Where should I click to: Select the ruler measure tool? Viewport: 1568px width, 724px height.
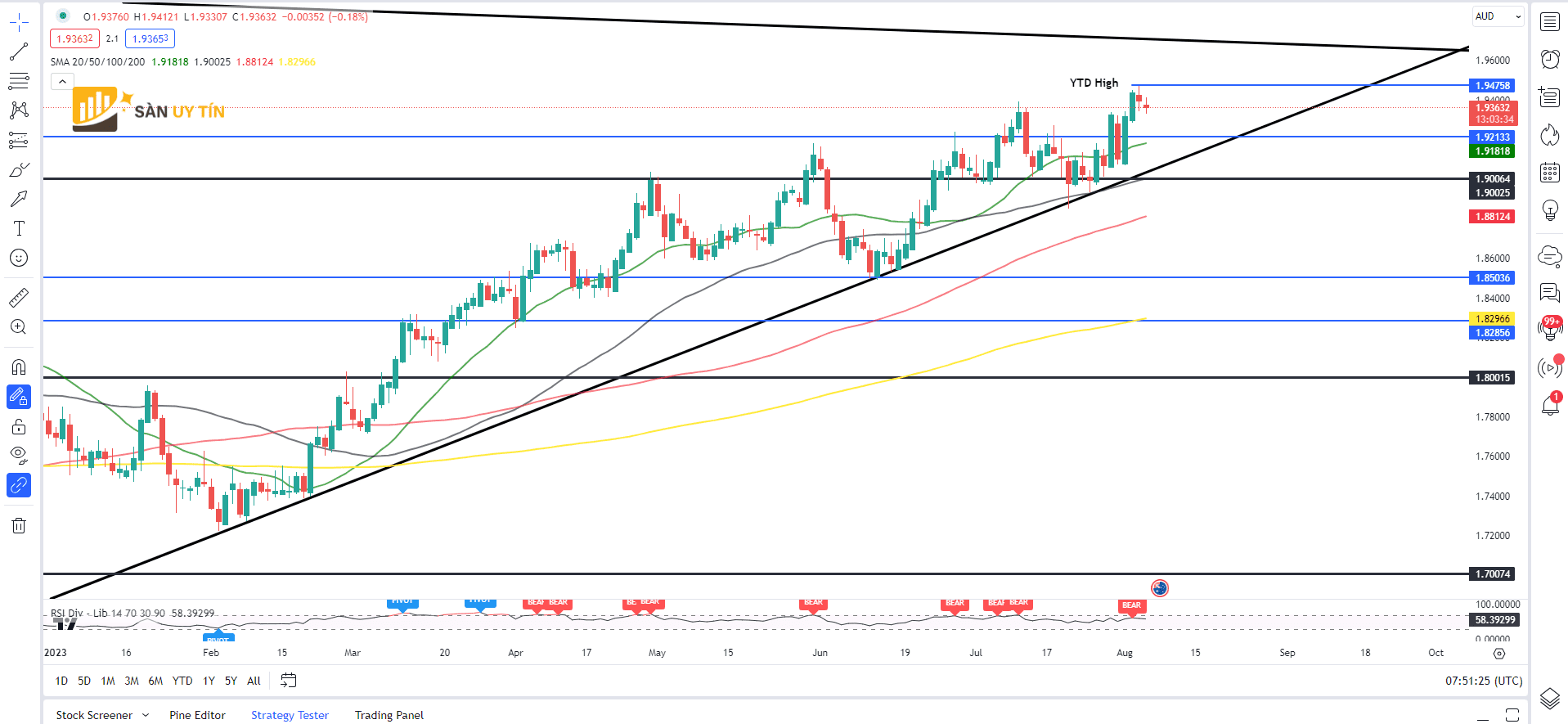[x=19, y=297]
